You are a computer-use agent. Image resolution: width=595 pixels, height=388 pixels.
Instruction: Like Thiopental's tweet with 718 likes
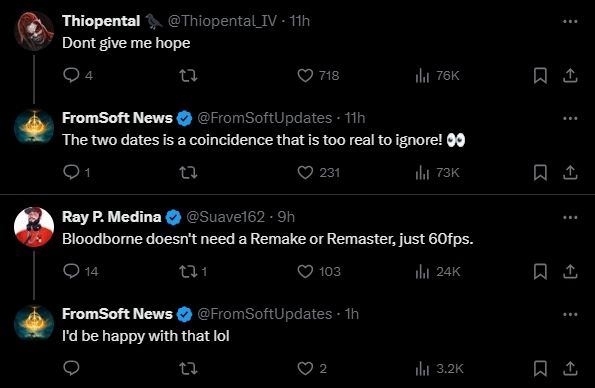[318, 75]
